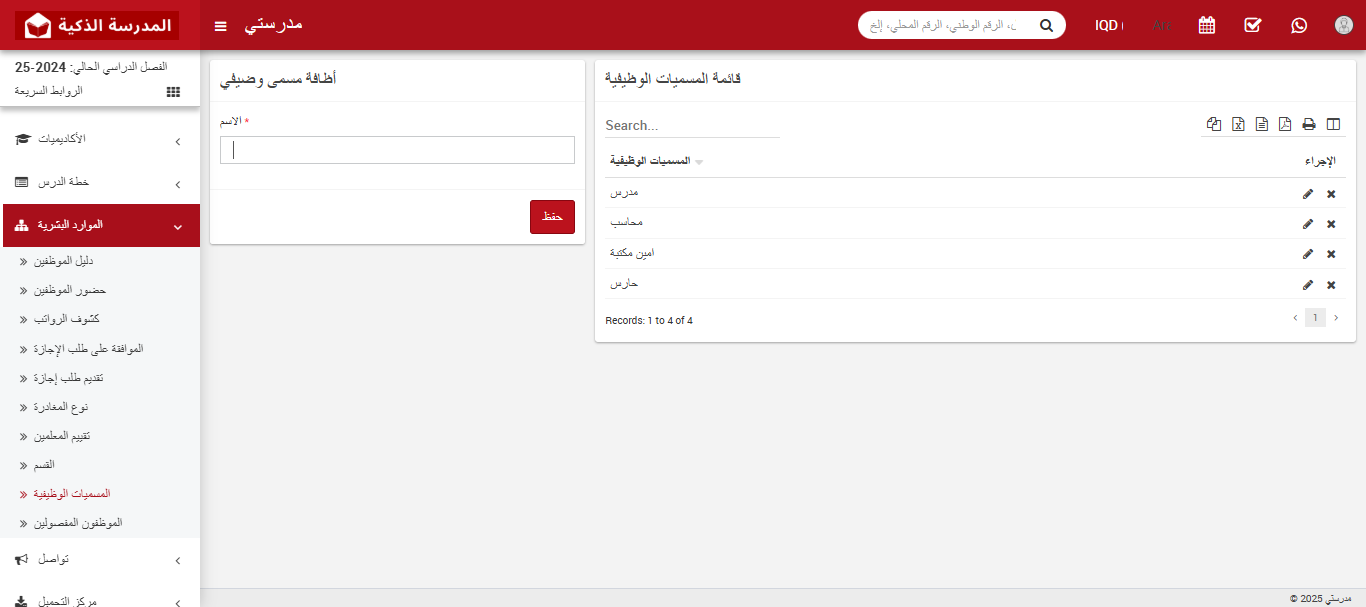Export the job titles list to Excel
Image resolution: width=1366 pixels, height=607 pixels.
(1238, 124)
